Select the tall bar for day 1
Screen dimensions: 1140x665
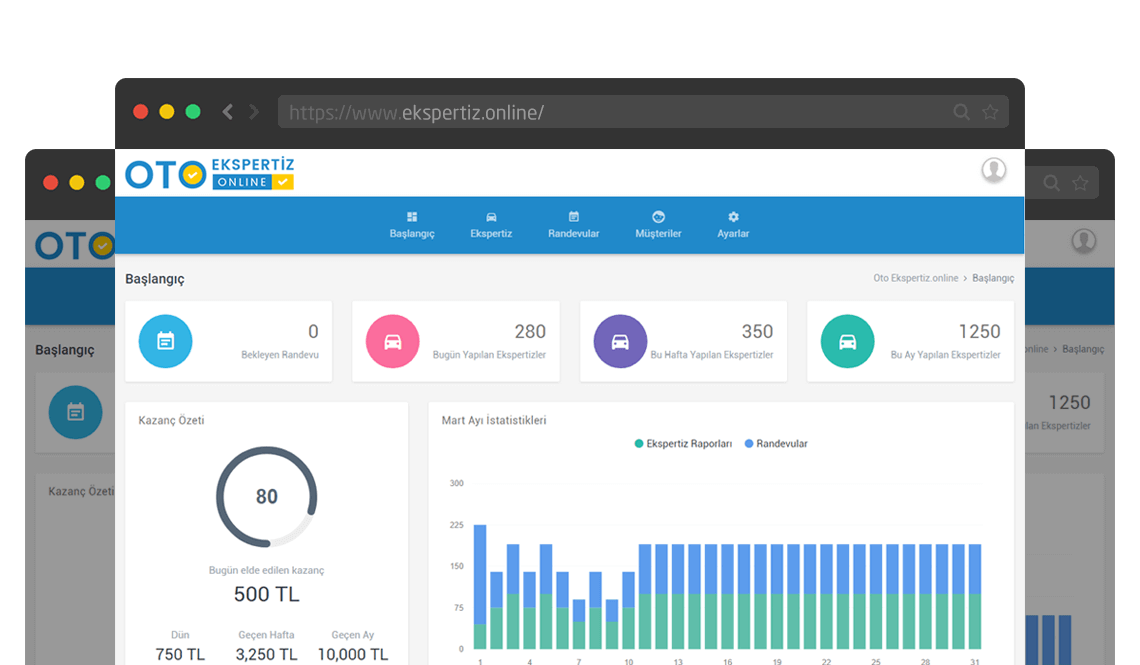point(480,587)
